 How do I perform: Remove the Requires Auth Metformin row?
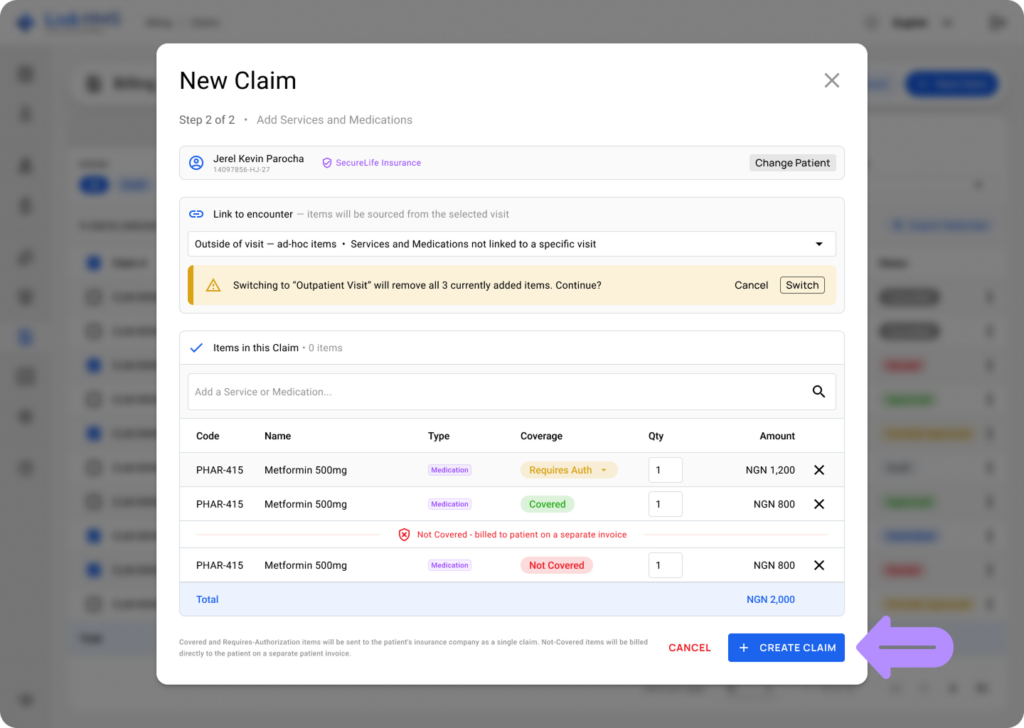pos(819,470)
